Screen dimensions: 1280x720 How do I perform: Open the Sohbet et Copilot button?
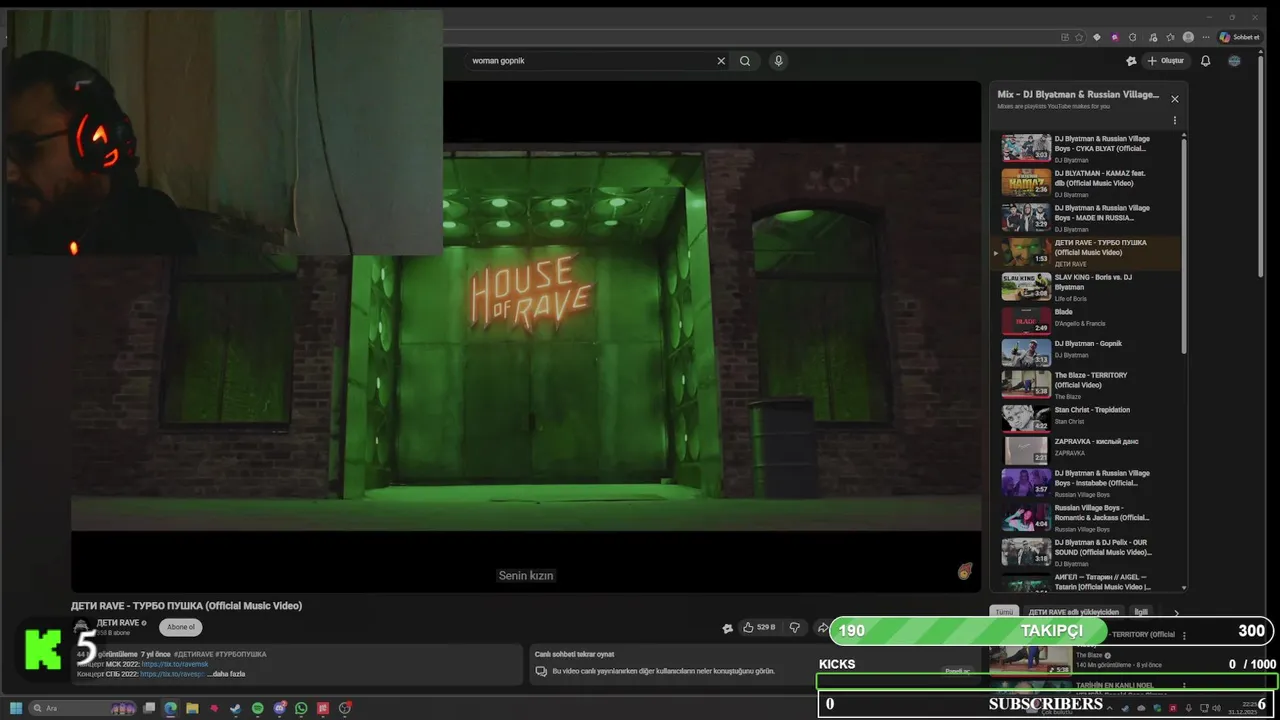pyautogui.click(x=1240, y=37)
